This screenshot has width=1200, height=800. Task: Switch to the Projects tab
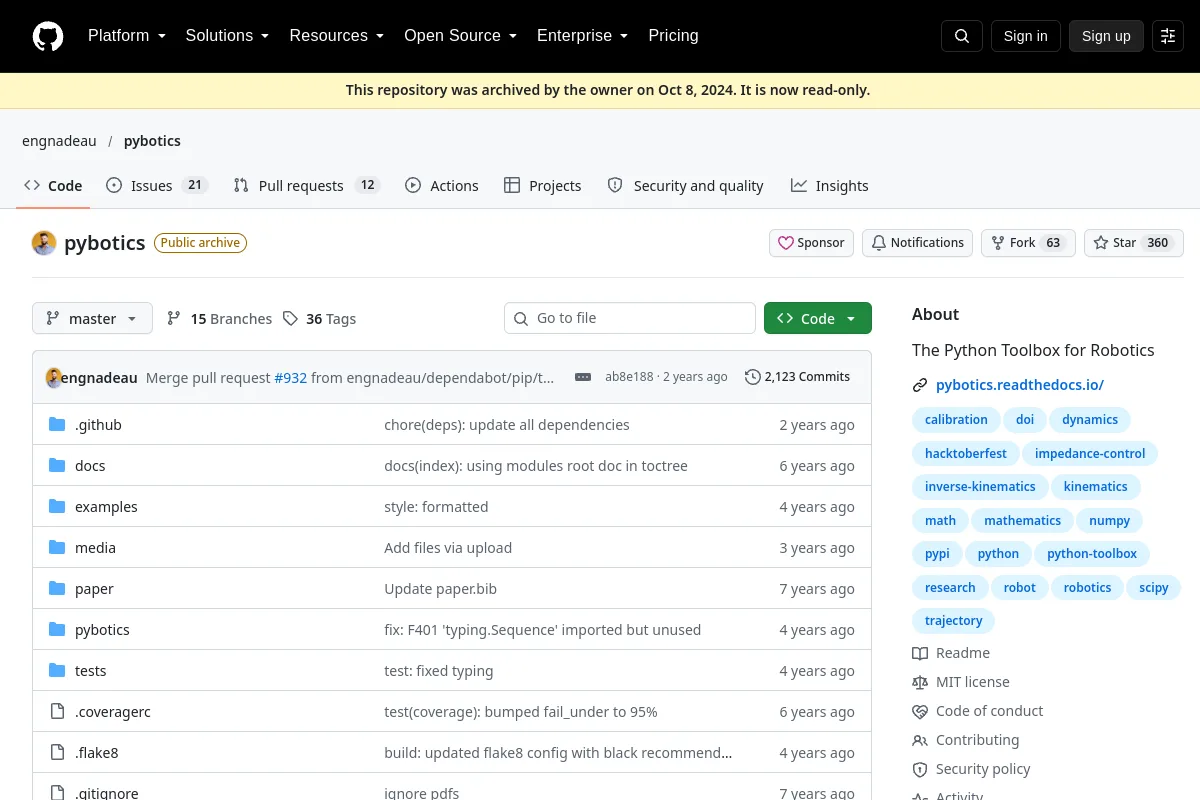pos(543,186)
